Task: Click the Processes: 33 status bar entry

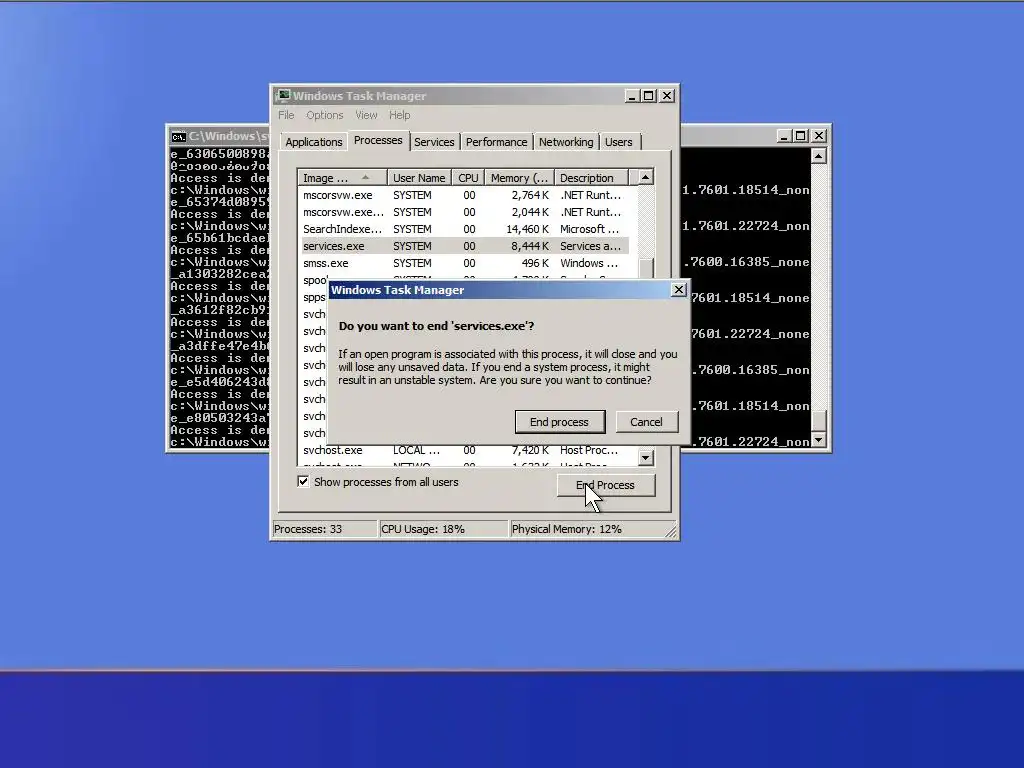Action: coord(324,529)
